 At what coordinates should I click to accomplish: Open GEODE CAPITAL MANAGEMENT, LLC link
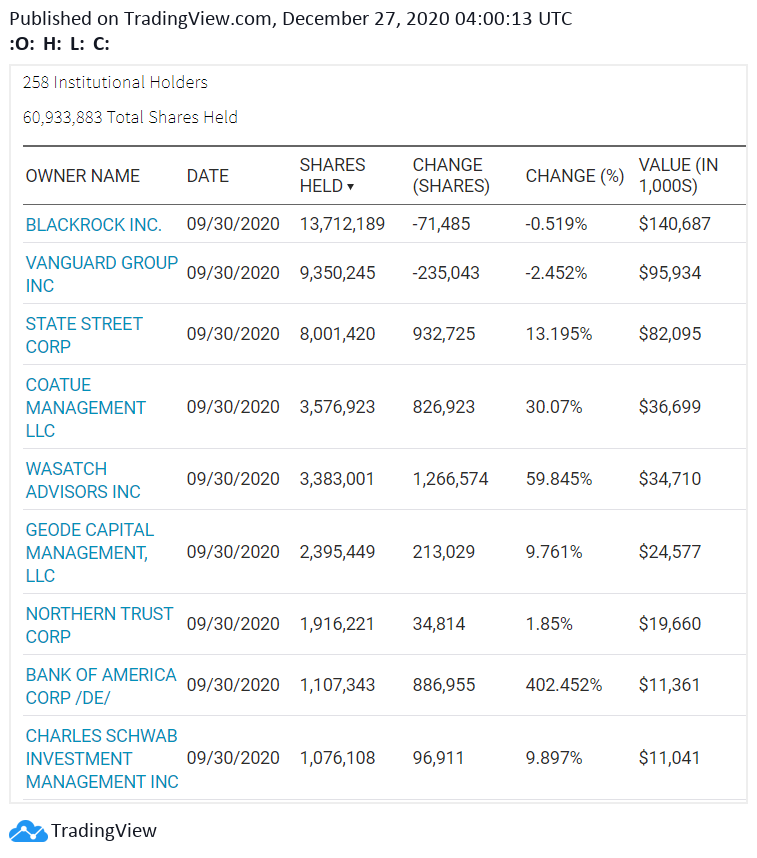click(90, 553)
